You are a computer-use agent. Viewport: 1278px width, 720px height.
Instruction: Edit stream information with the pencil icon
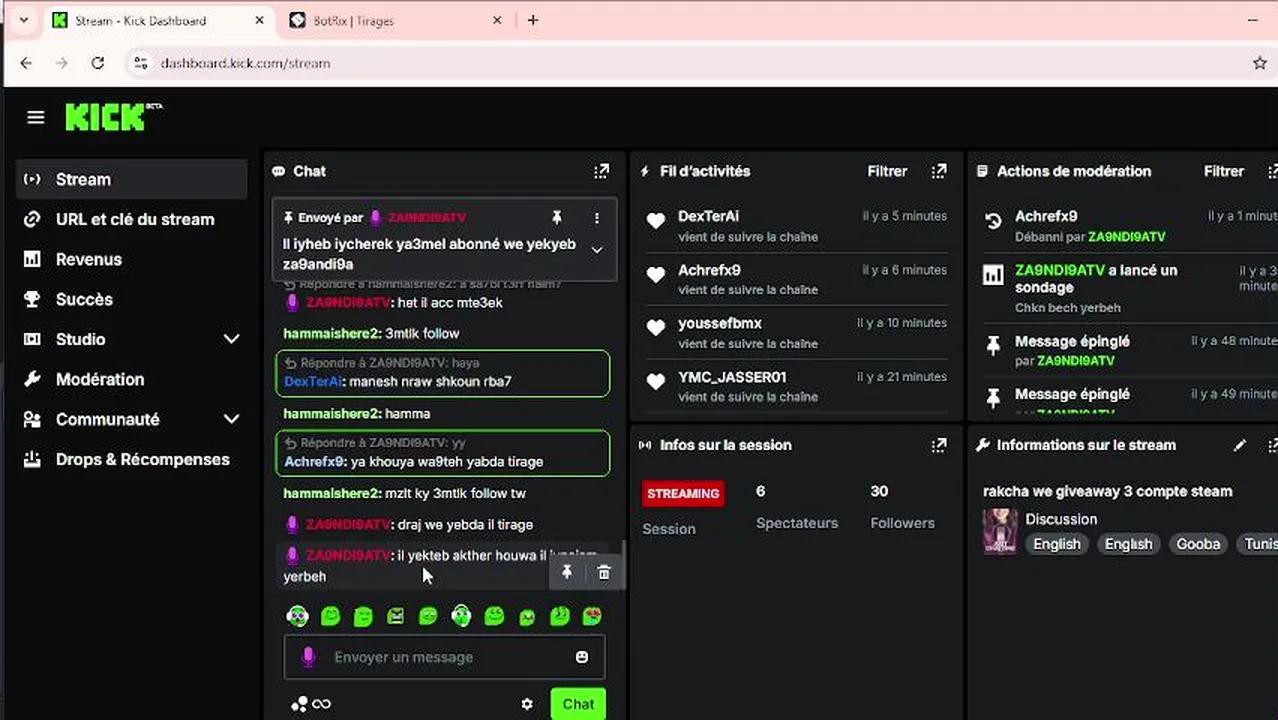(x=1240, y=445)
